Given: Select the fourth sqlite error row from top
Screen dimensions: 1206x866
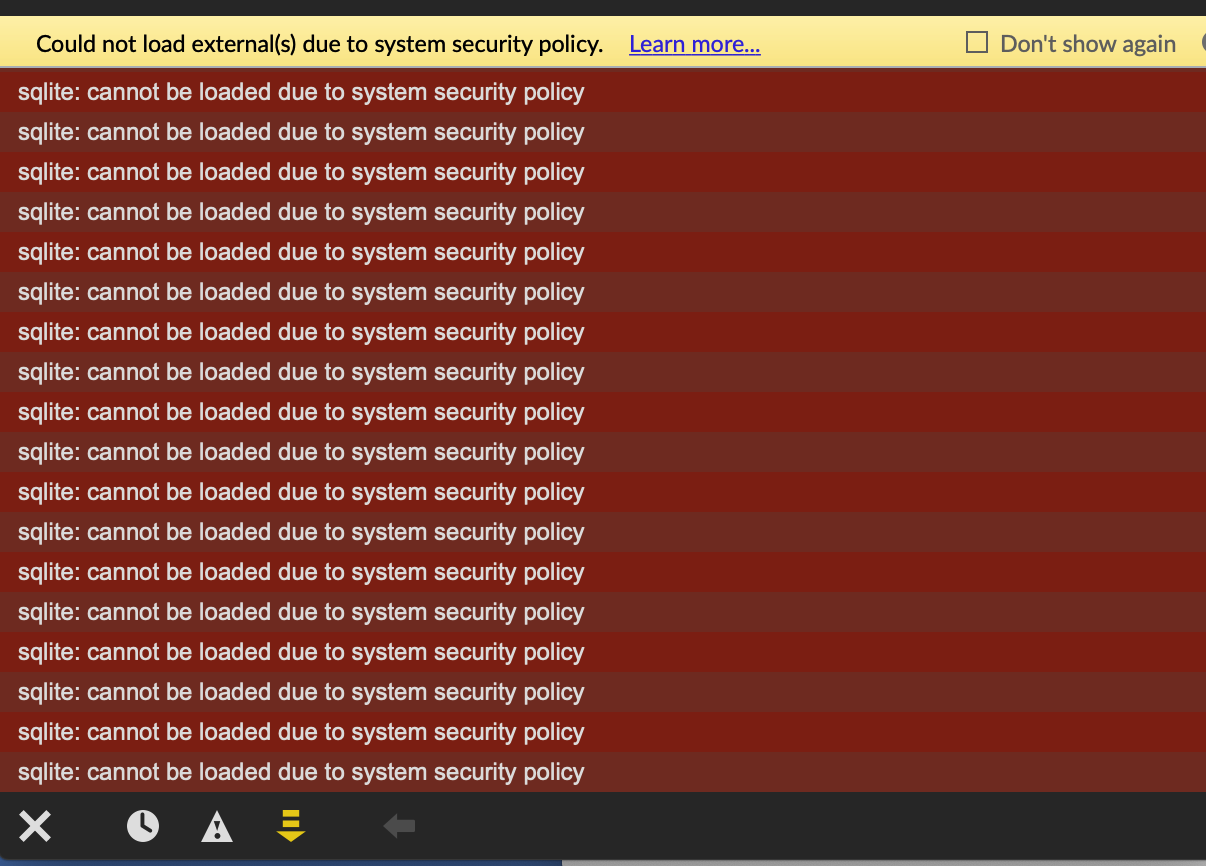Looking at the screenshot, I should tap(603, 212).
